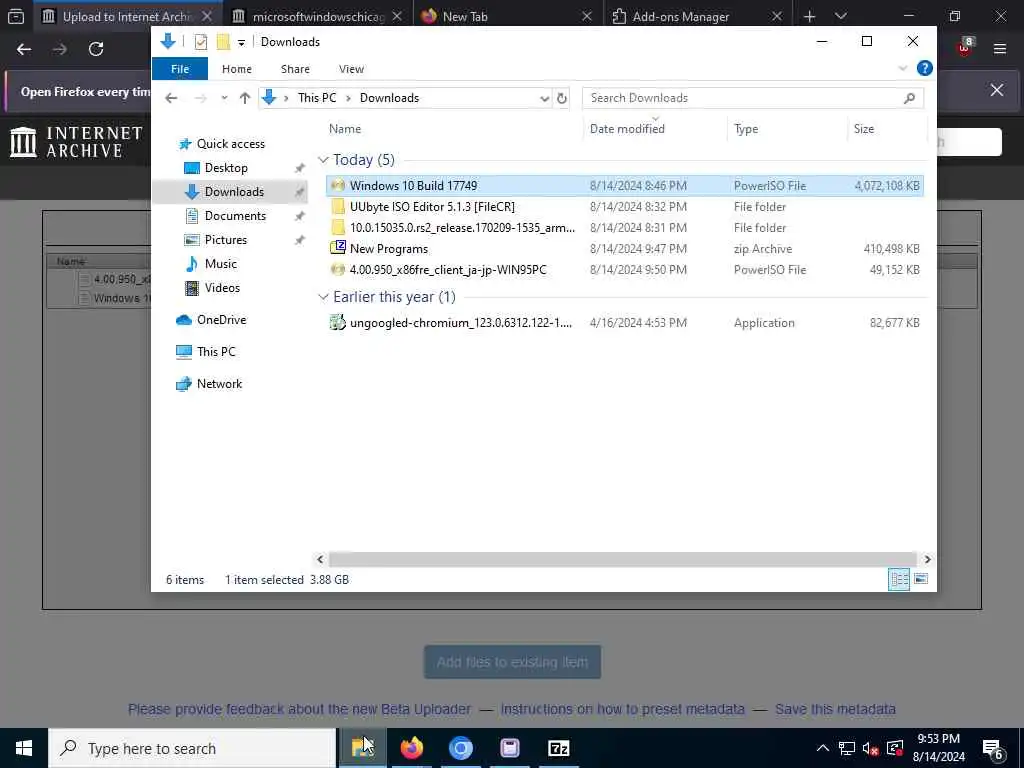Select Desktop in navigation pane
1024x768 pixels.
click(226, 168)
